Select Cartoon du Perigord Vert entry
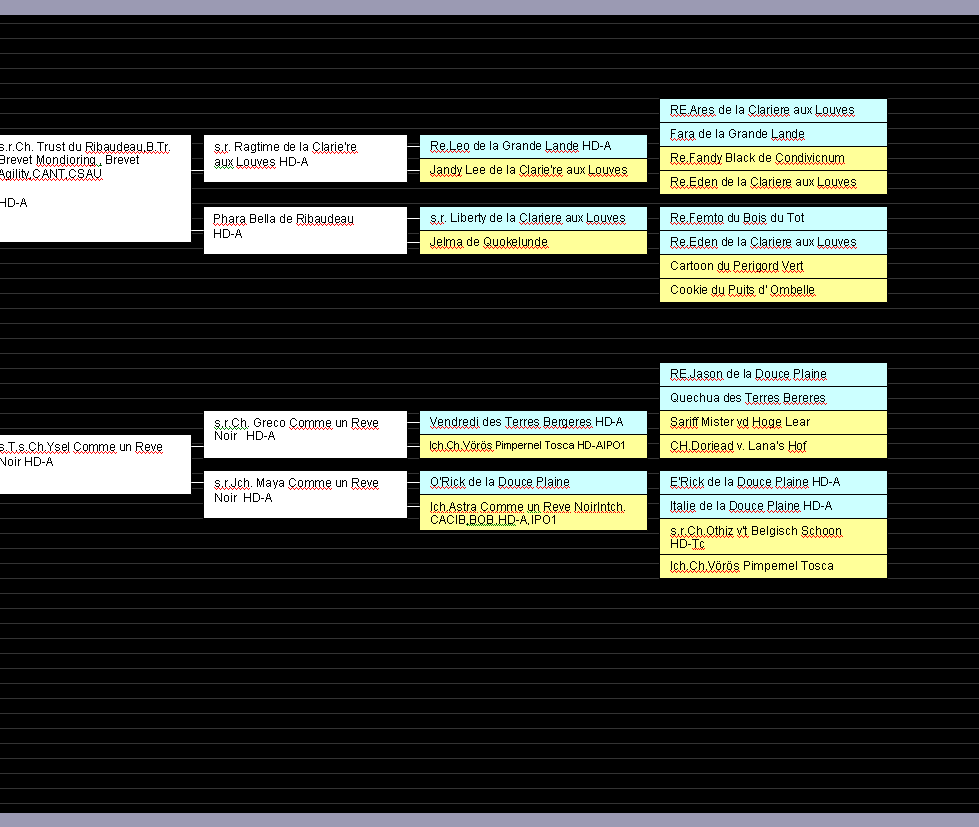The width and height of the screenshot is (979, 827). click(x=773, y=266)
